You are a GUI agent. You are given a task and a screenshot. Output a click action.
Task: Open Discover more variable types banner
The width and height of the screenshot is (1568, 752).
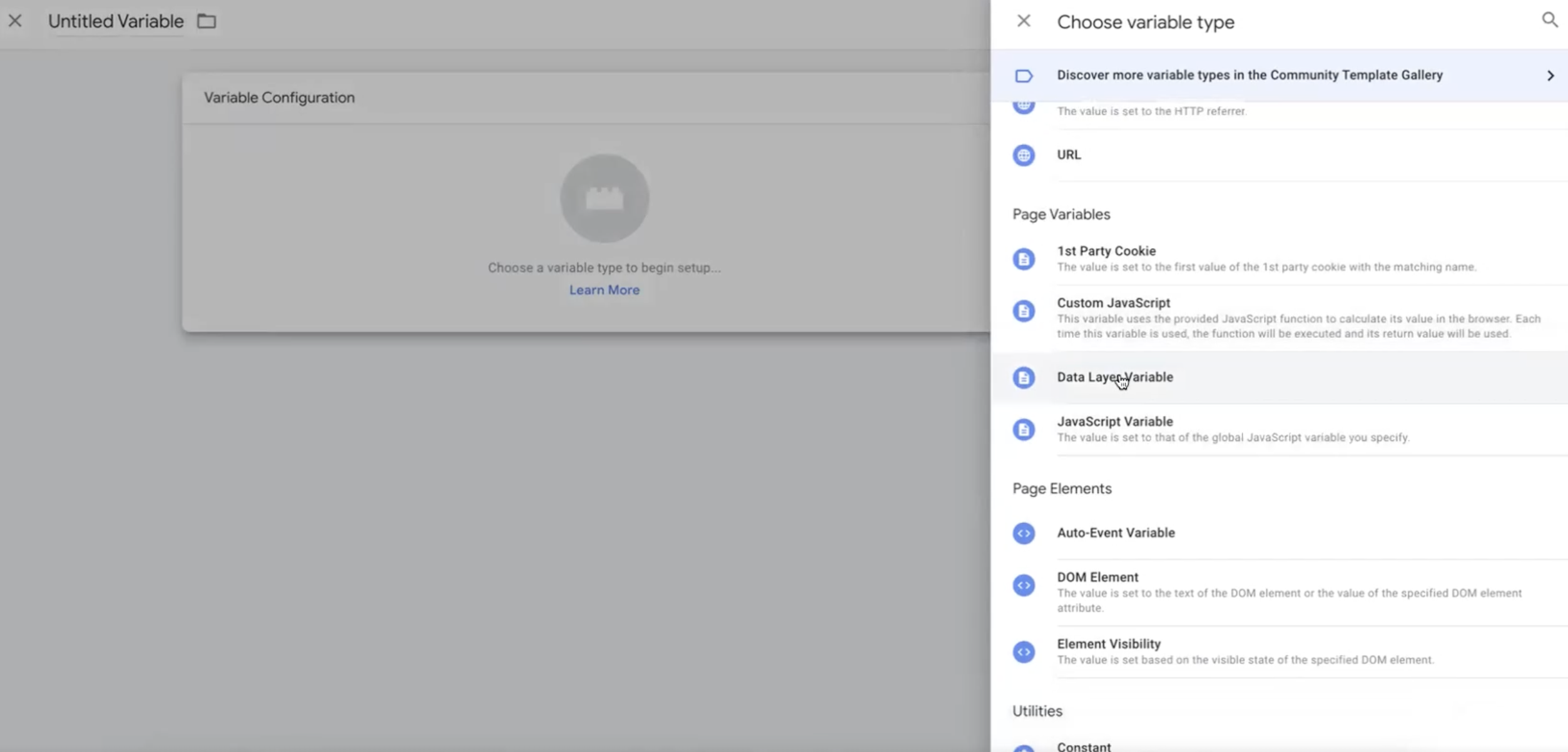coord(1249,75)
